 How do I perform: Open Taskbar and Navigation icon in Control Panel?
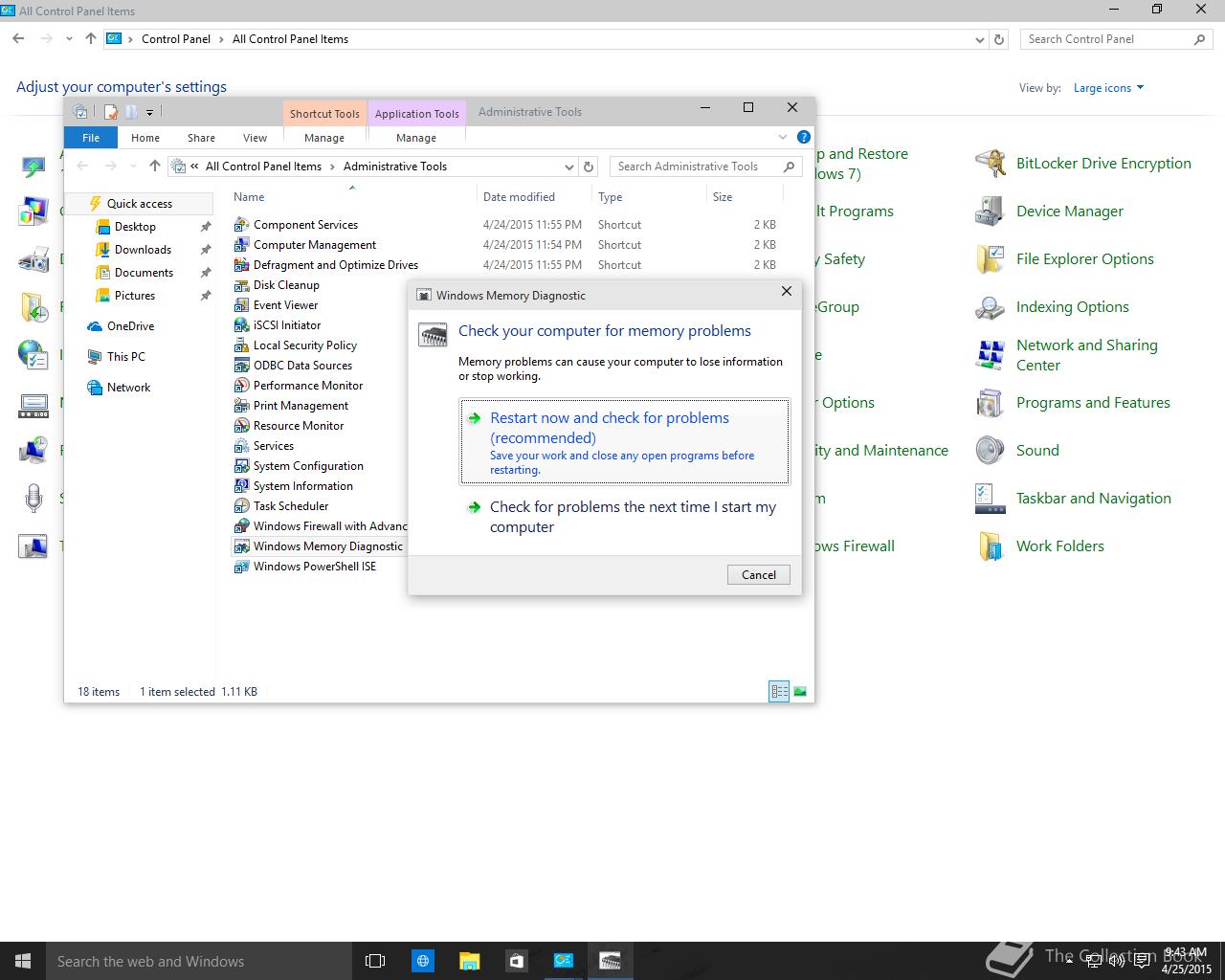[990, 499]
